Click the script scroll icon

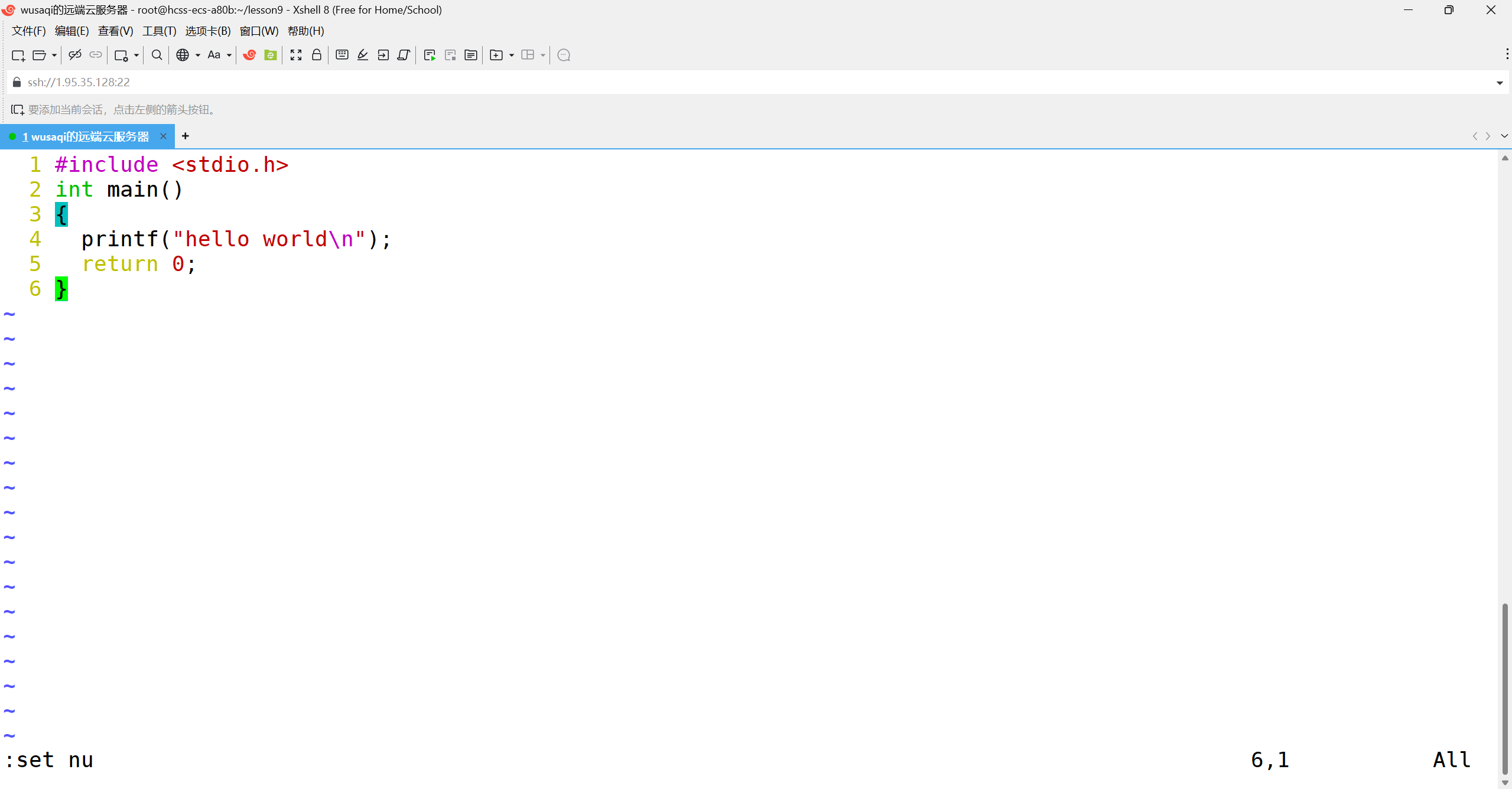click(x=404, y=55)
